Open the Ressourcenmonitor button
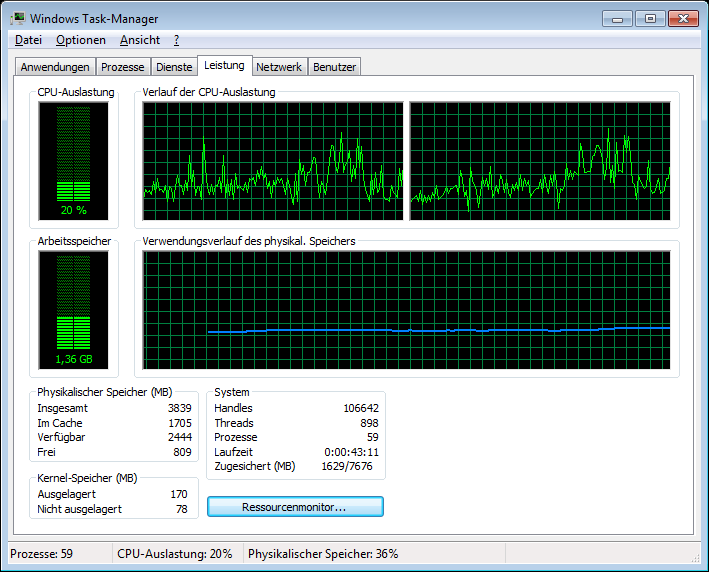 pyautogui.click(x=295, y=507)
